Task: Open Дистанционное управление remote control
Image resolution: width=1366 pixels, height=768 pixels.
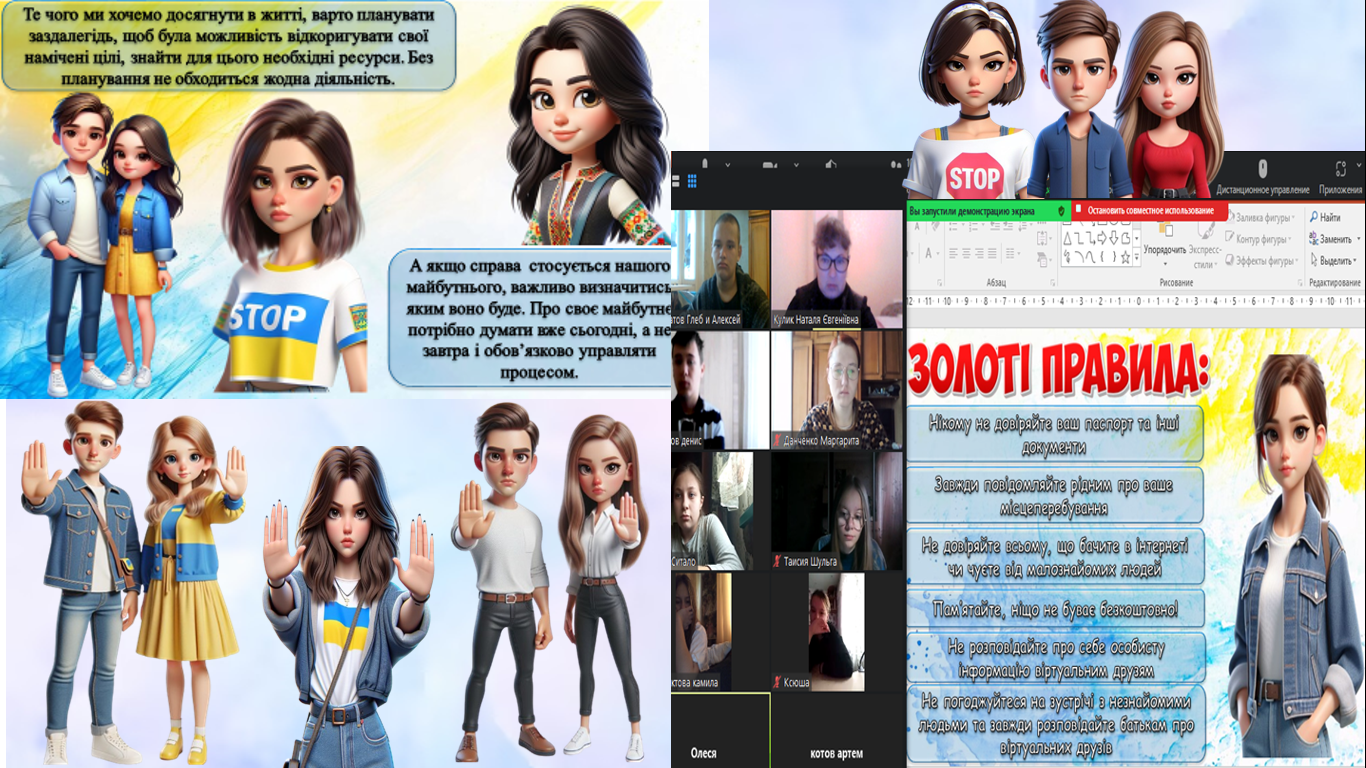Action: pyautogui.click(x=1262, y=176)
